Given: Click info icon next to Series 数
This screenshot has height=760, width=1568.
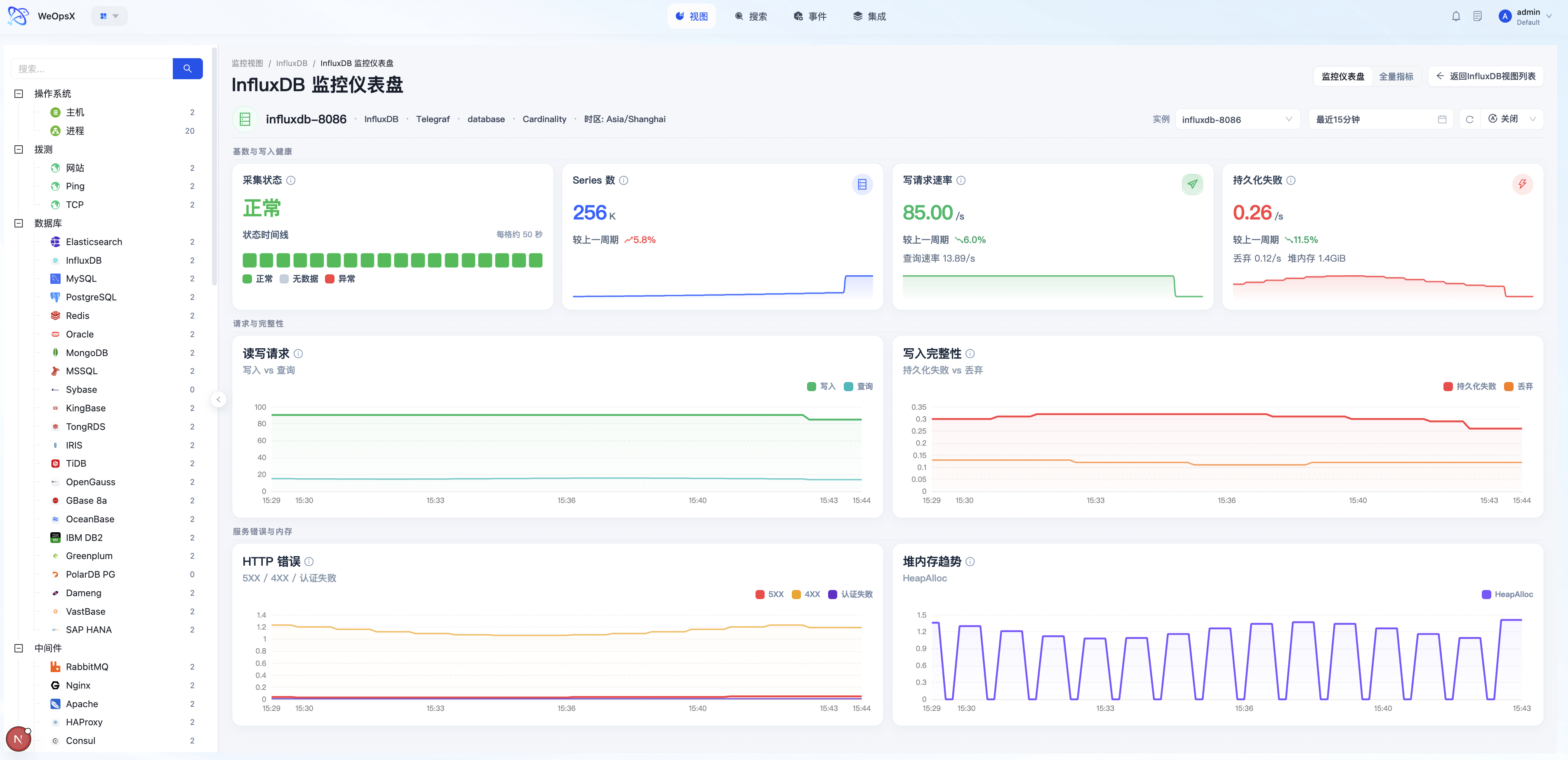Looking at the screenshot, I should 623,180.
